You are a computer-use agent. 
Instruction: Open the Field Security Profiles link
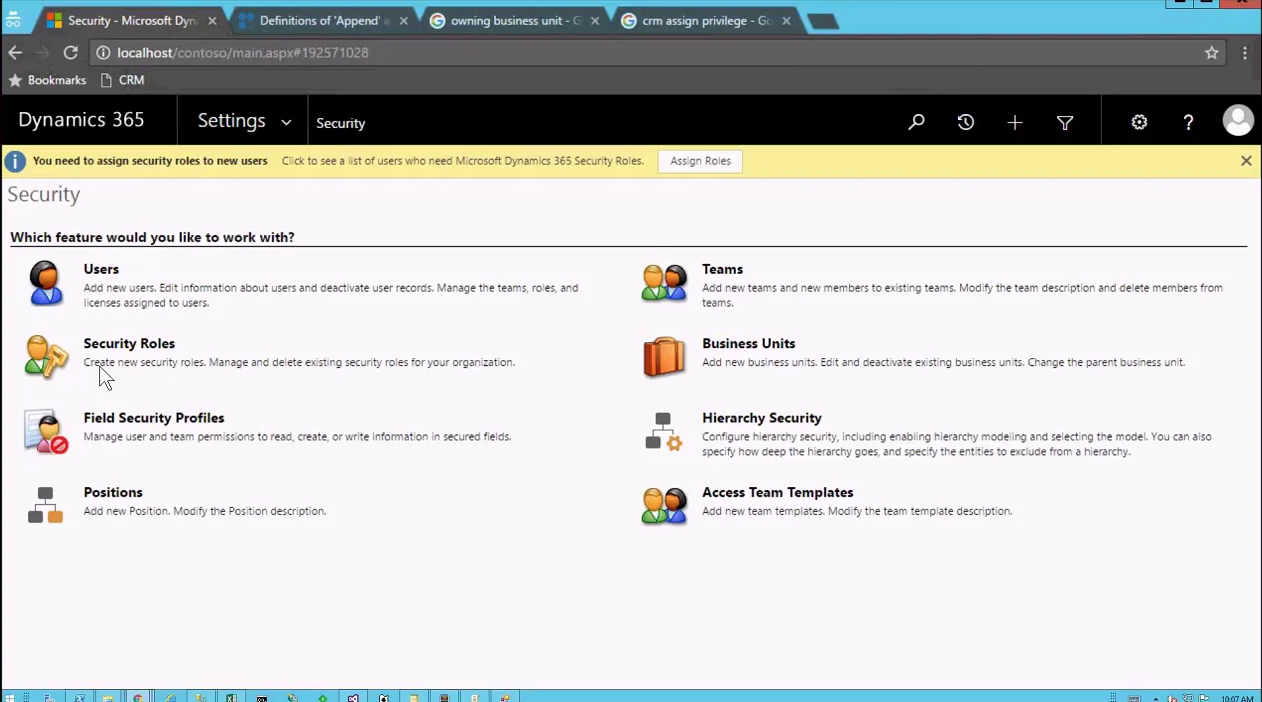pos(154,418)
